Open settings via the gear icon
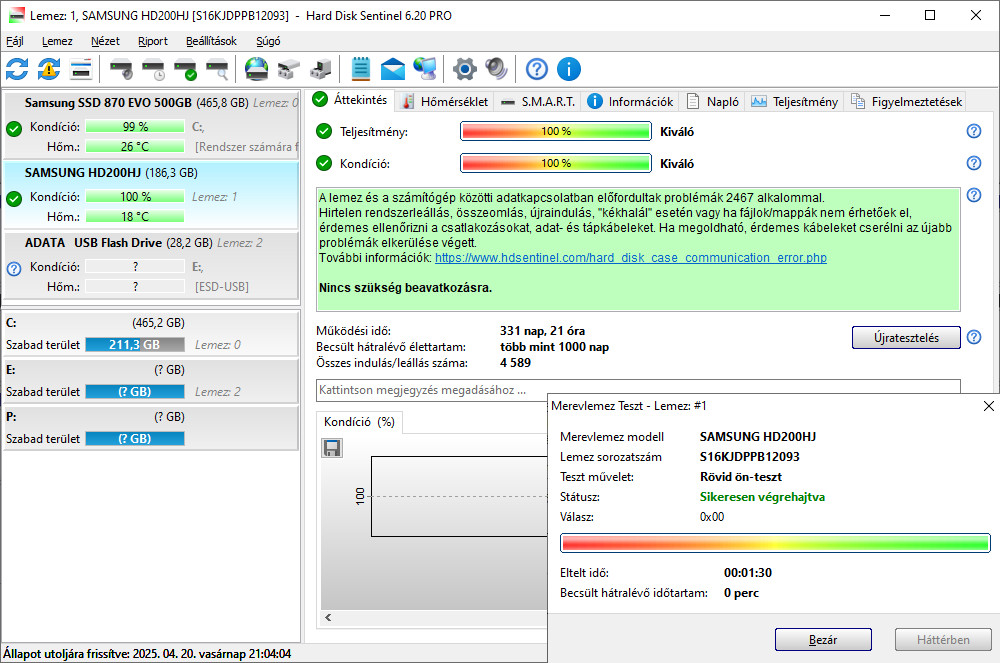 tap(464, 69)
